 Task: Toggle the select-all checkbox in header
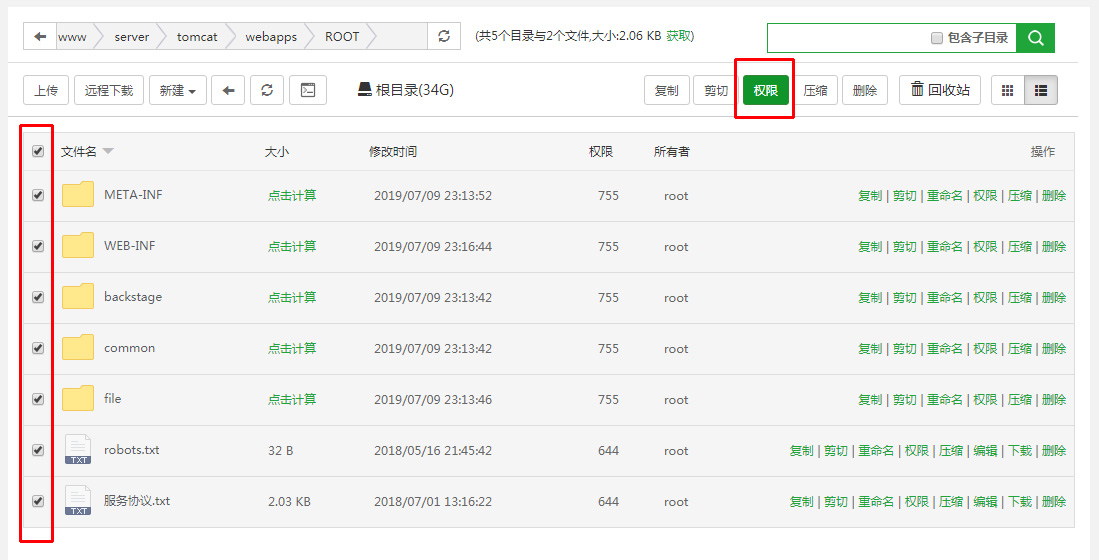click(38, 151)
